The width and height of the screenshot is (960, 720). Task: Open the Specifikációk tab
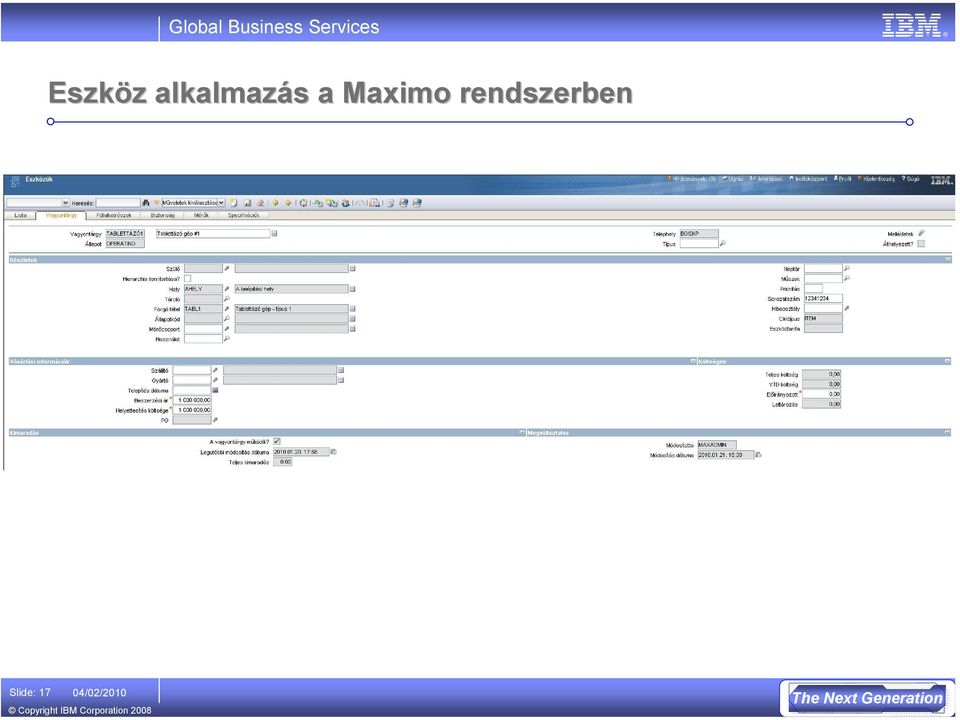tap(244, 216)
